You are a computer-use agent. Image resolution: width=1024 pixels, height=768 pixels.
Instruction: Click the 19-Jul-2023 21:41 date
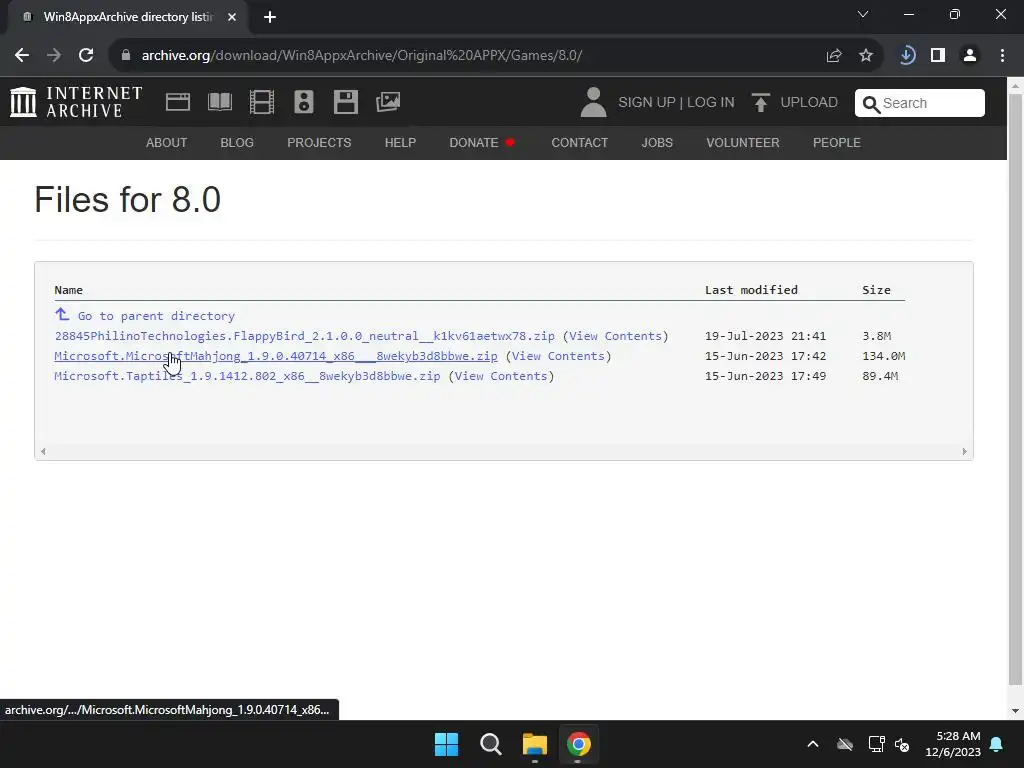765,336
